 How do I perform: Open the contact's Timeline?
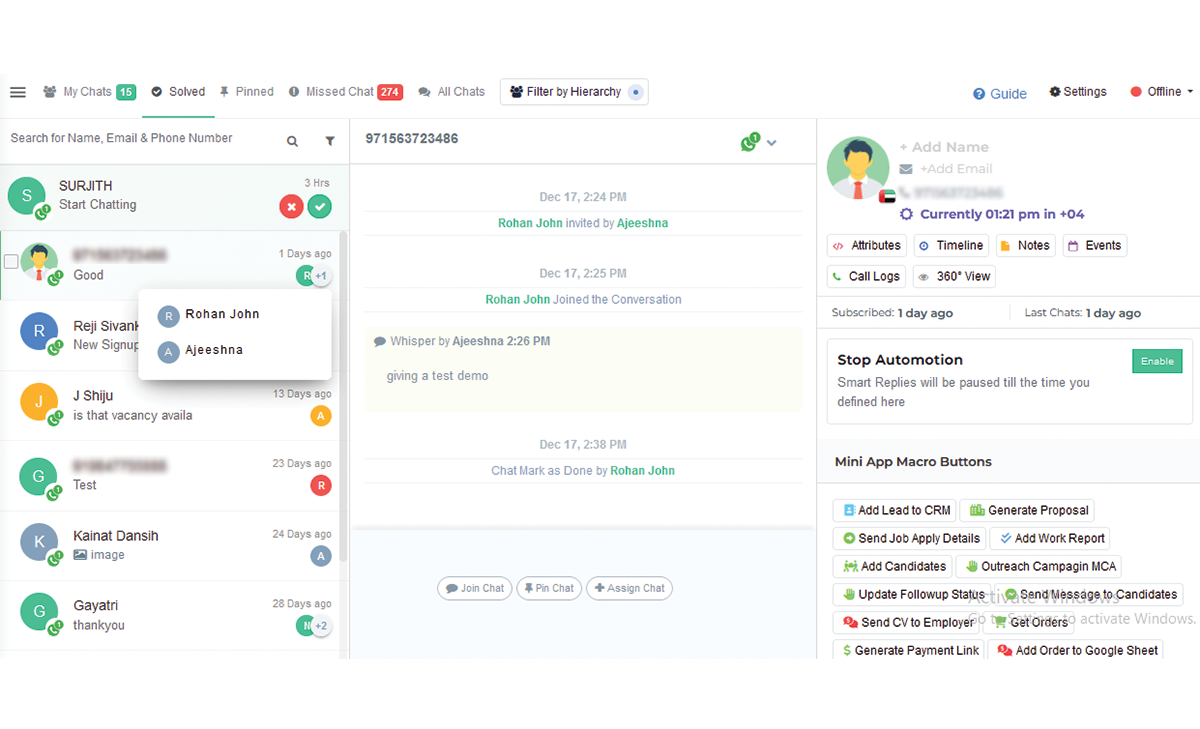pos(951,245)
